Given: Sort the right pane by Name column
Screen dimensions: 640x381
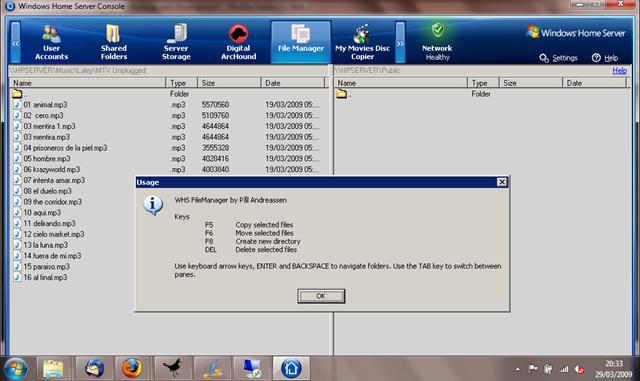Looking at the screenshot, I should [401, 83].
